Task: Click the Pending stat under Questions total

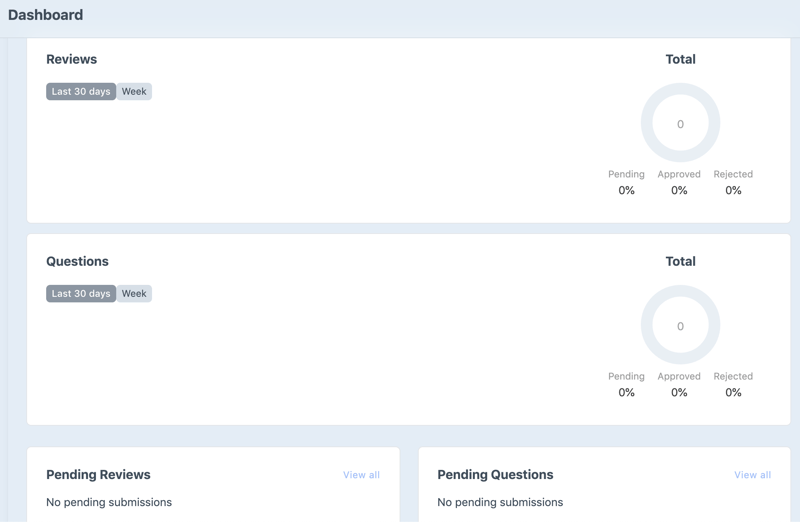Action: point(626,384)
